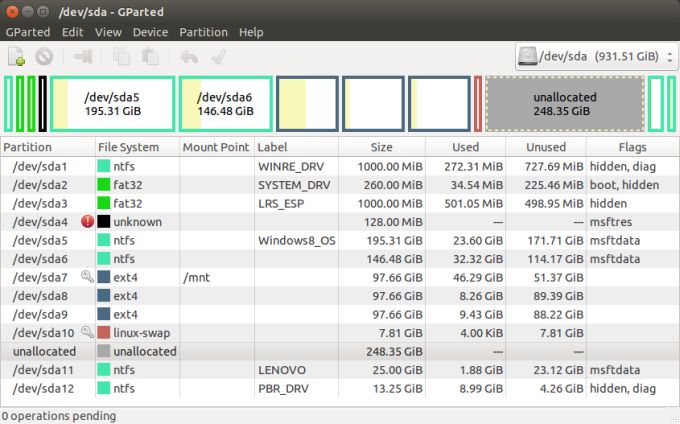The image size is (680, 424).
Task: Open the Partition menu
Action: pos(203,32)
